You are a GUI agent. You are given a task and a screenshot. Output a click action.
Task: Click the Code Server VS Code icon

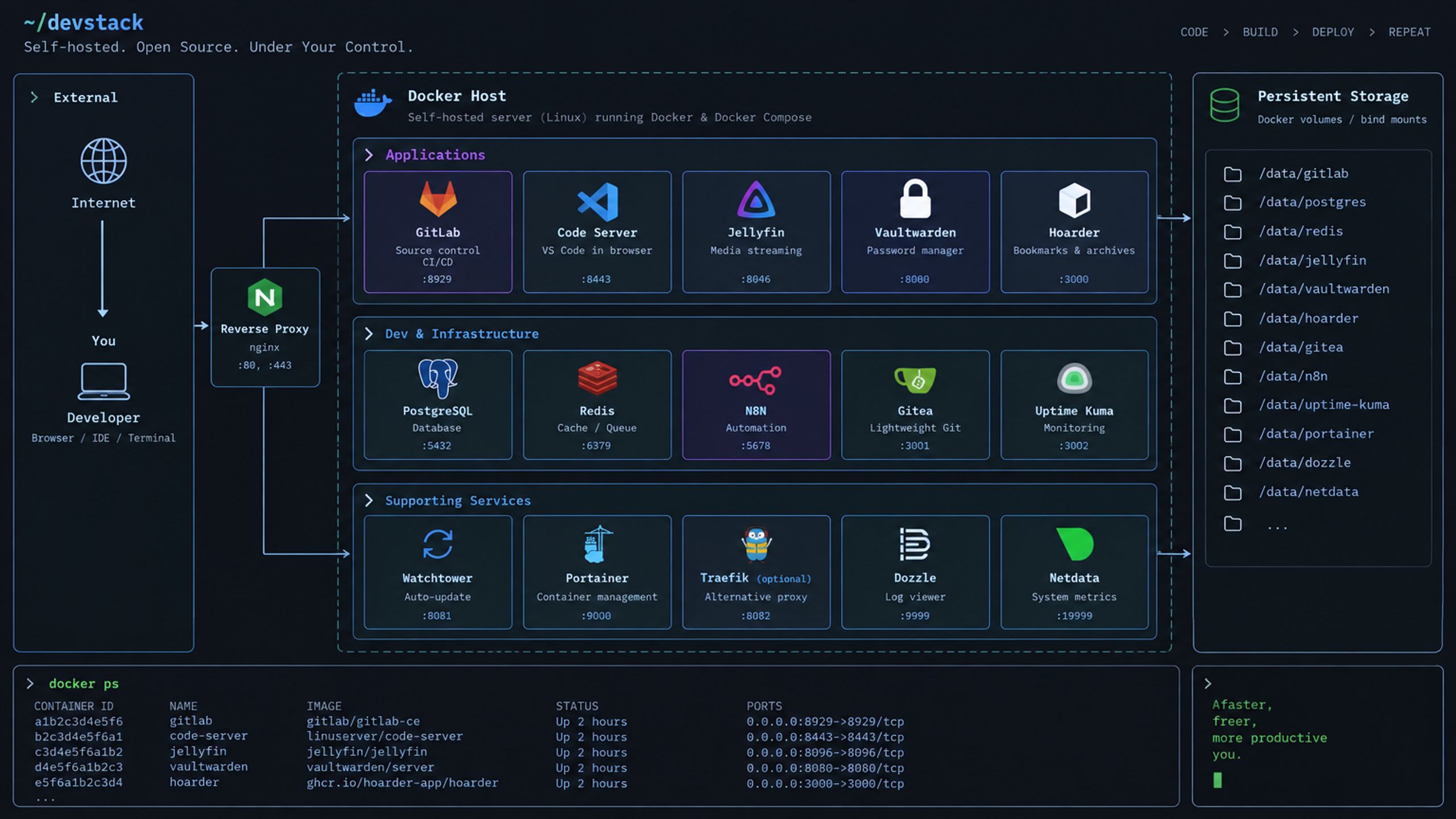coord(597,201)
